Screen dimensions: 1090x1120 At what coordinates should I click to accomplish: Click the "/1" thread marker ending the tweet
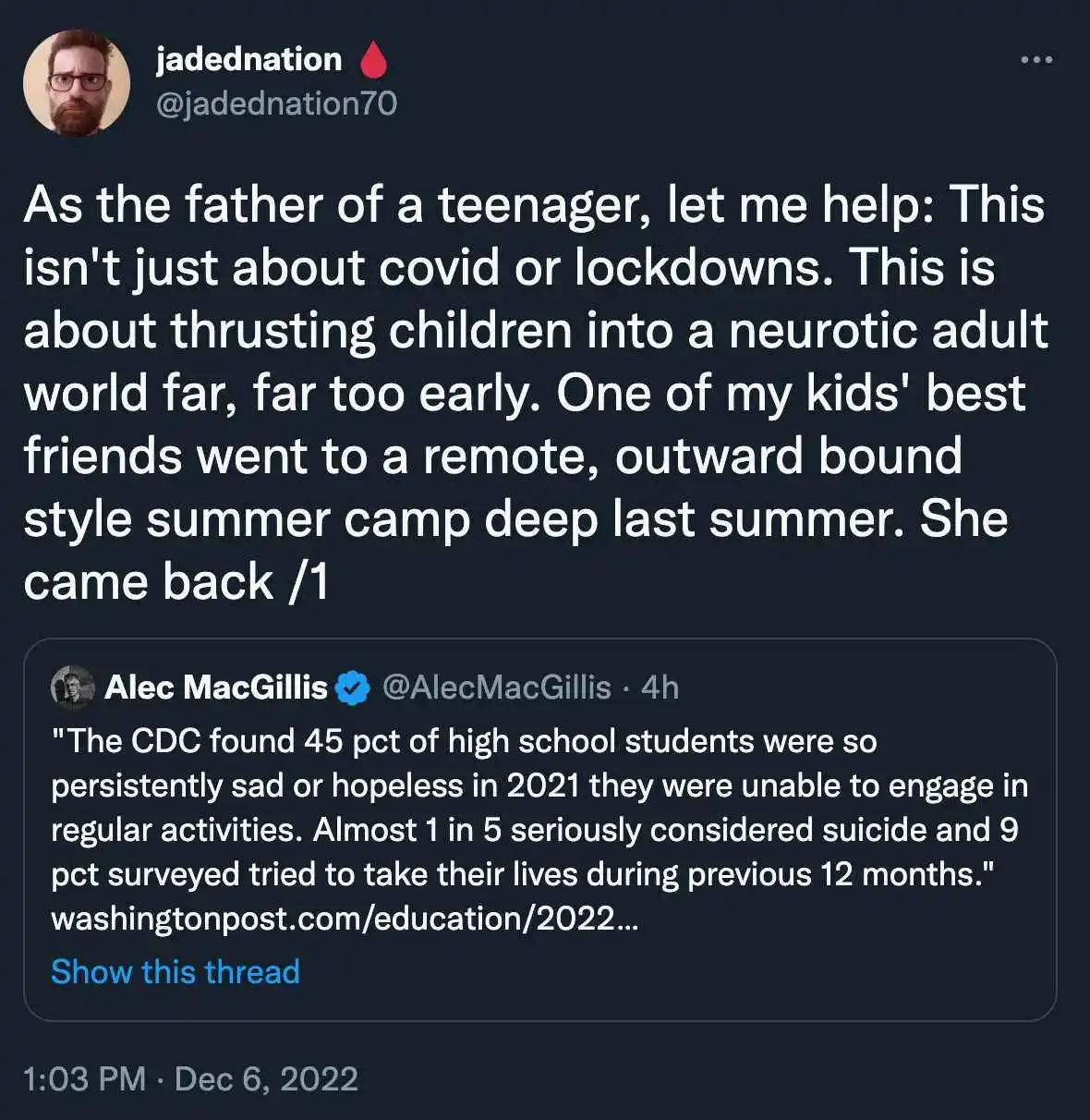pyautogui.click(x=309, y=582)
